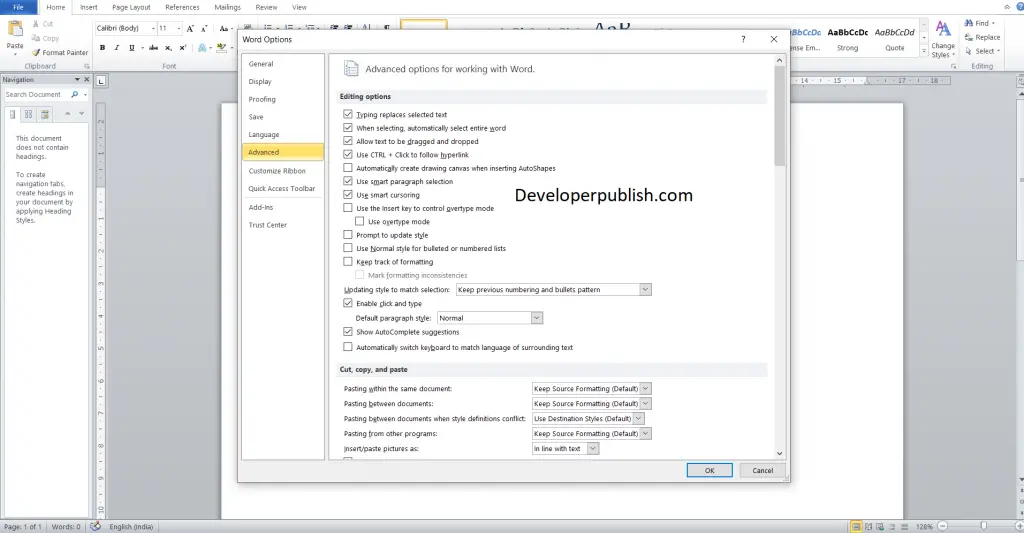Toggle Allow text to be dragged and dropped
The image size is (1024, 533).
(347, 141)
